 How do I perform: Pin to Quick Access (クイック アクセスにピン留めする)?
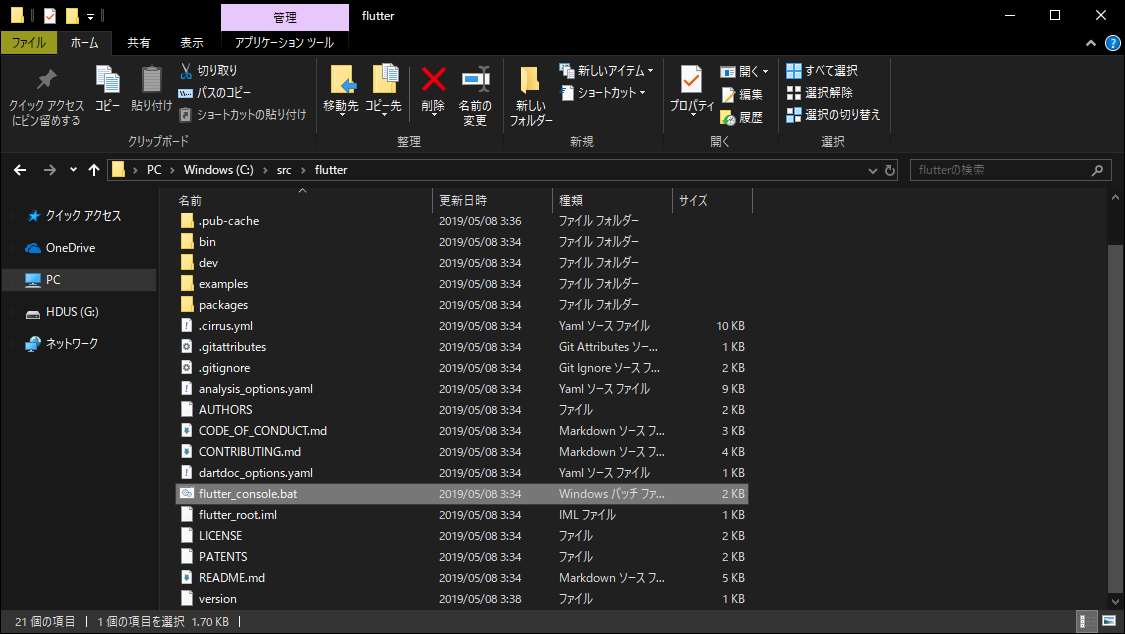pyautogui.click(x=47, y=98)
